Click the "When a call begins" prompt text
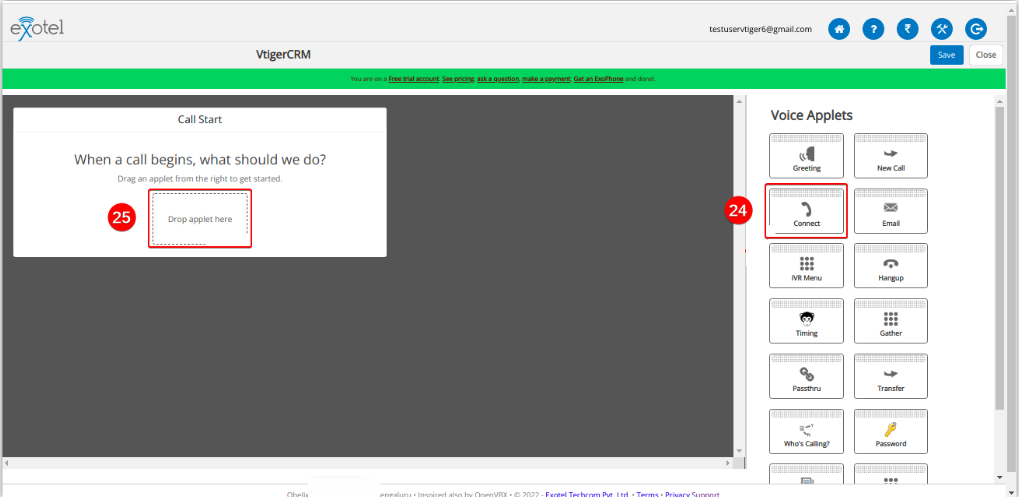The image size is (1019, 497). click(x=200, y=160)
